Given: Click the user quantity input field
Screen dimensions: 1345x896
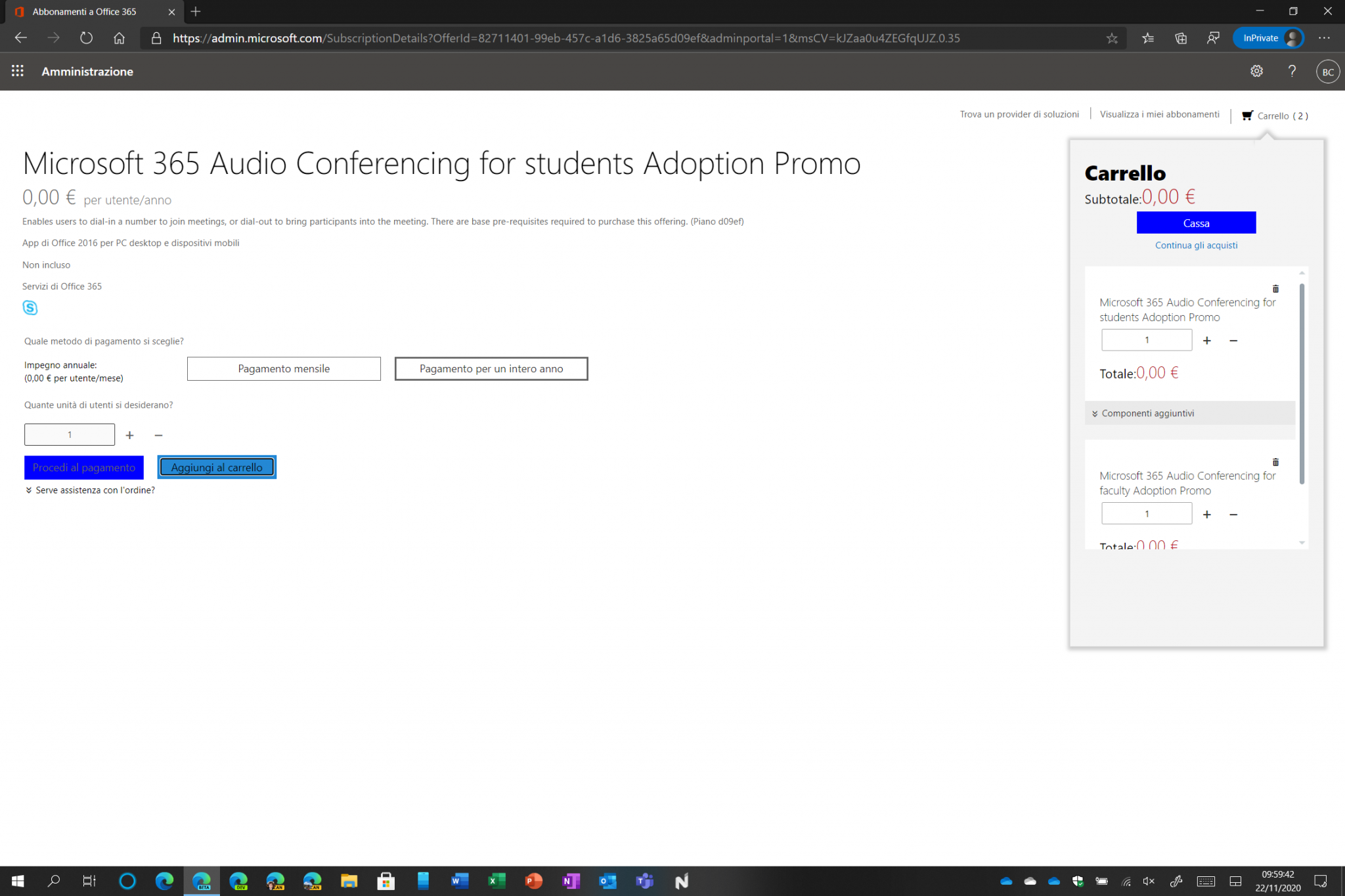Looking at the screenshot, I should pyautogui.click(x=69, y=434).
